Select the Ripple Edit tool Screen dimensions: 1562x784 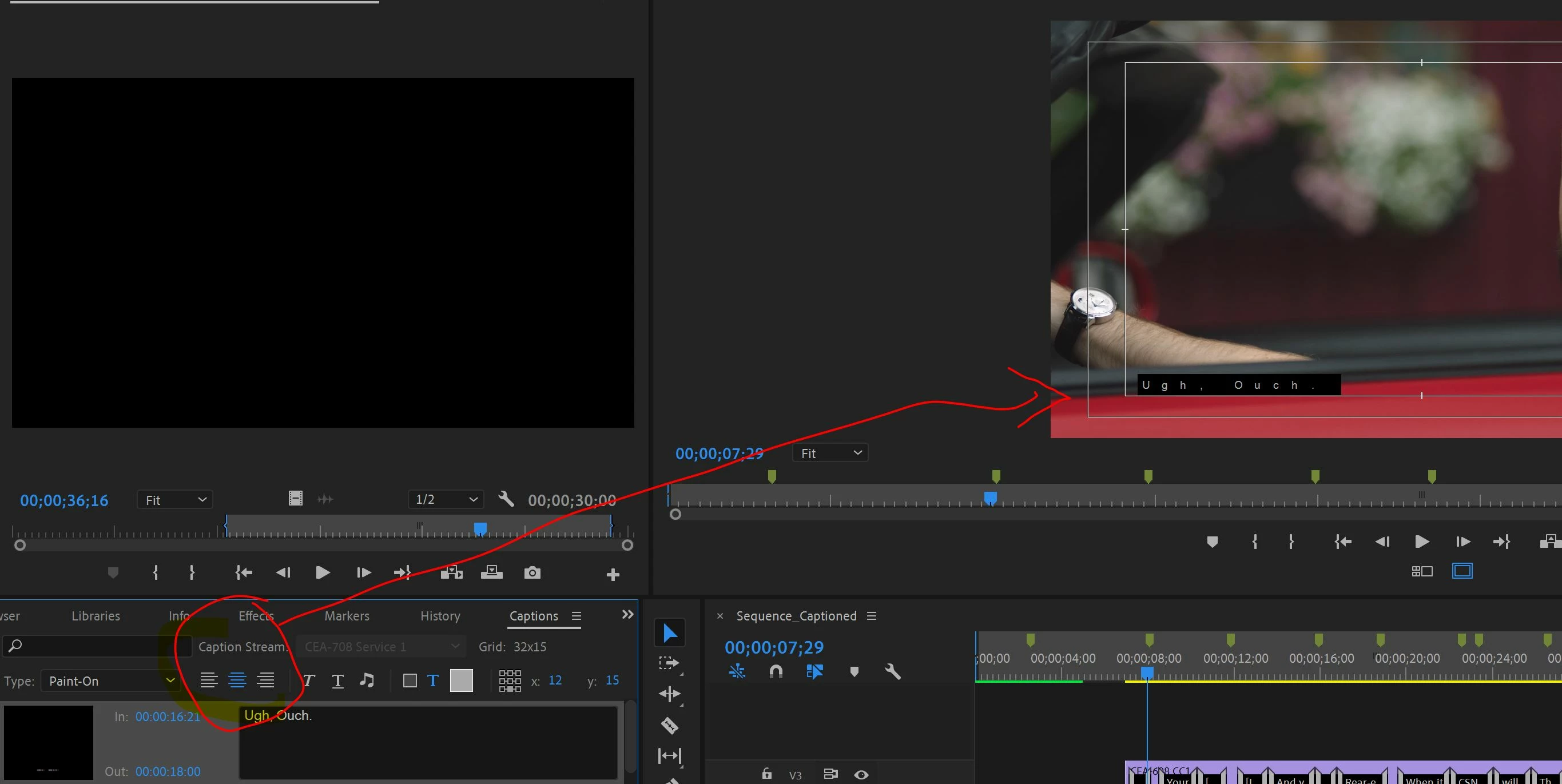pos(669,694)
